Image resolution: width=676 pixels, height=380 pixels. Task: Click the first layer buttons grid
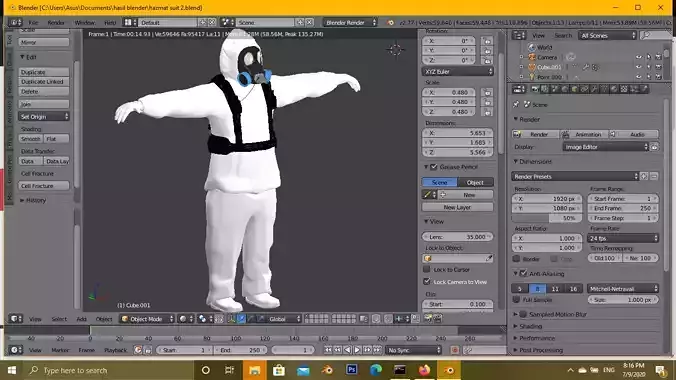[317, 319]
